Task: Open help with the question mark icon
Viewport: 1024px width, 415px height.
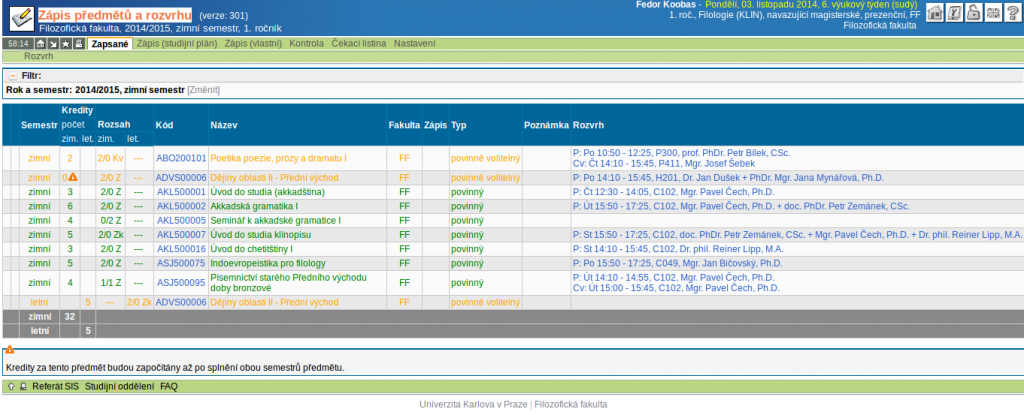Action: tap(1010, 13)
